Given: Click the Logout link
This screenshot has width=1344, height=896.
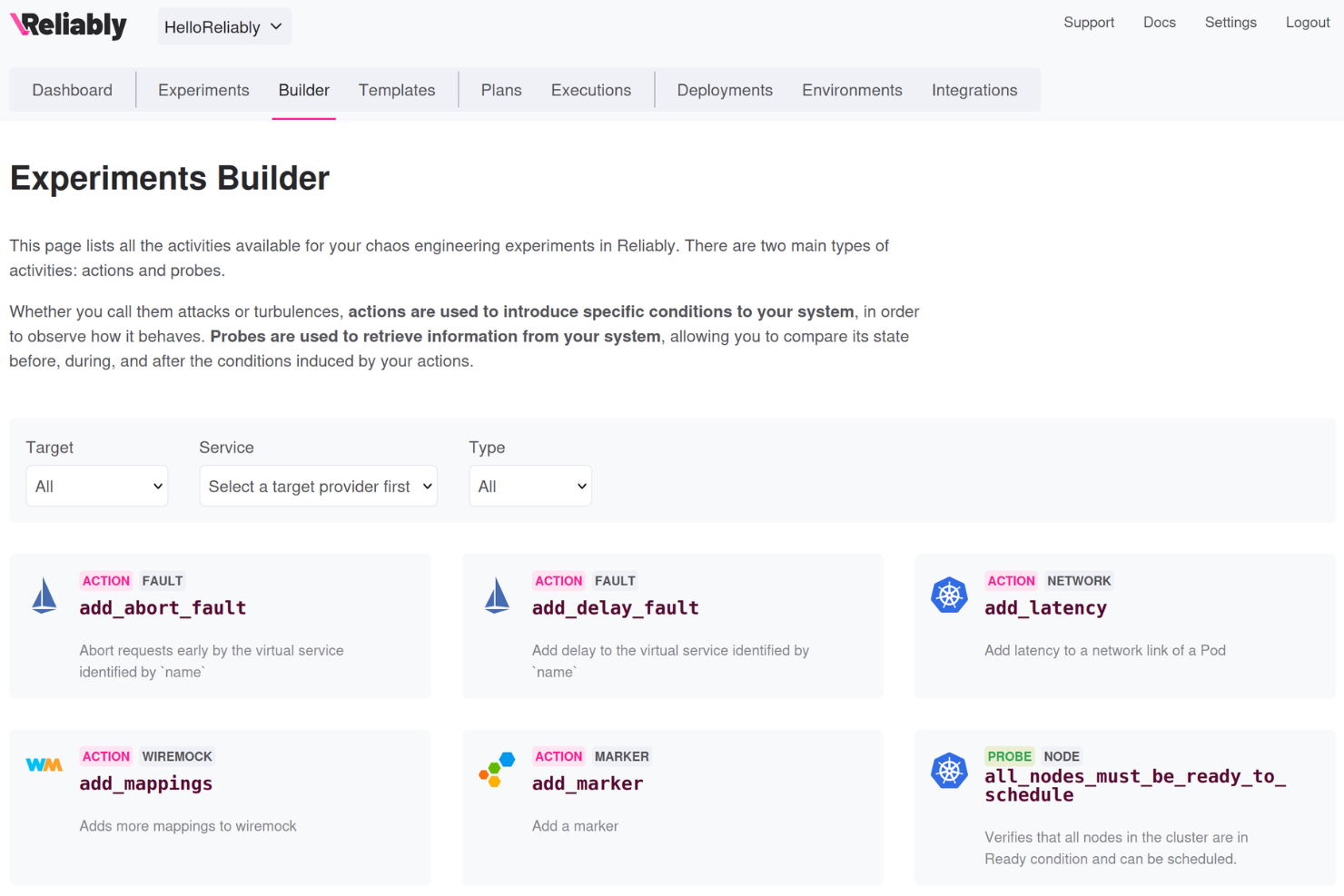Looking at the screenshot, I should coord(1308,23).
